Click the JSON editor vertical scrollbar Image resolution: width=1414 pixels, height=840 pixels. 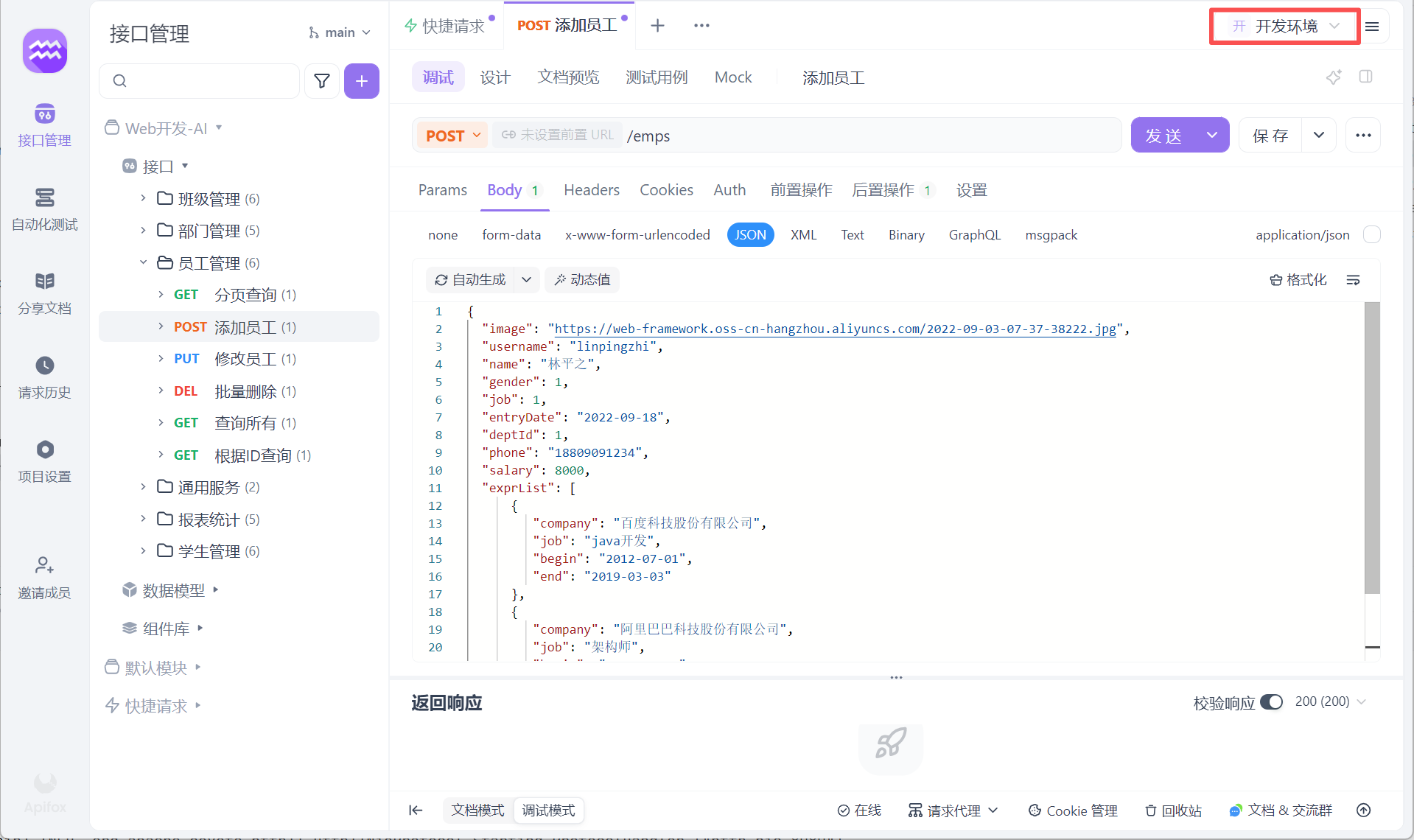point(1372,448)
